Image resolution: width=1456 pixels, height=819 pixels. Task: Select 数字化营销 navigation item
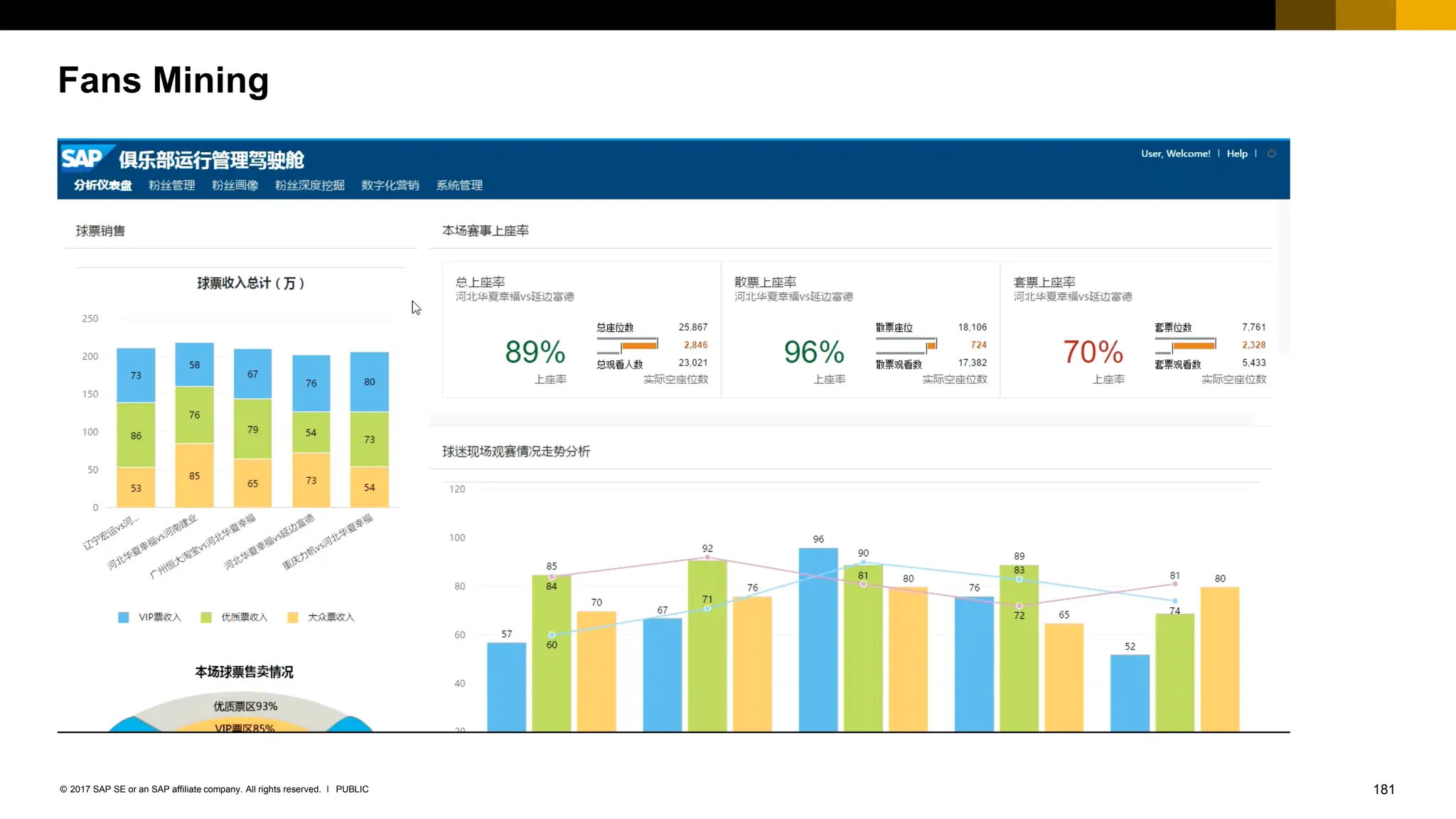390,186
